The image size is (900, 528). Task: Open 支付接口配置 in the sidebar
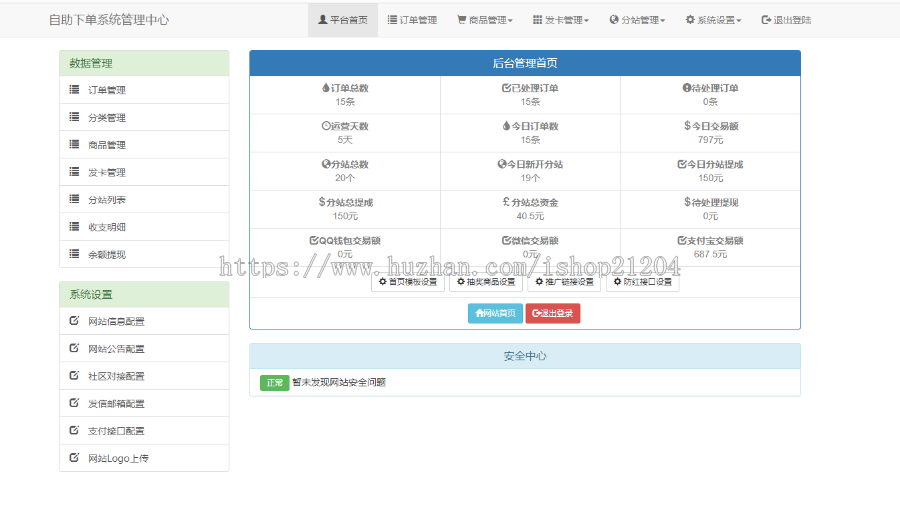coord(144,431)
